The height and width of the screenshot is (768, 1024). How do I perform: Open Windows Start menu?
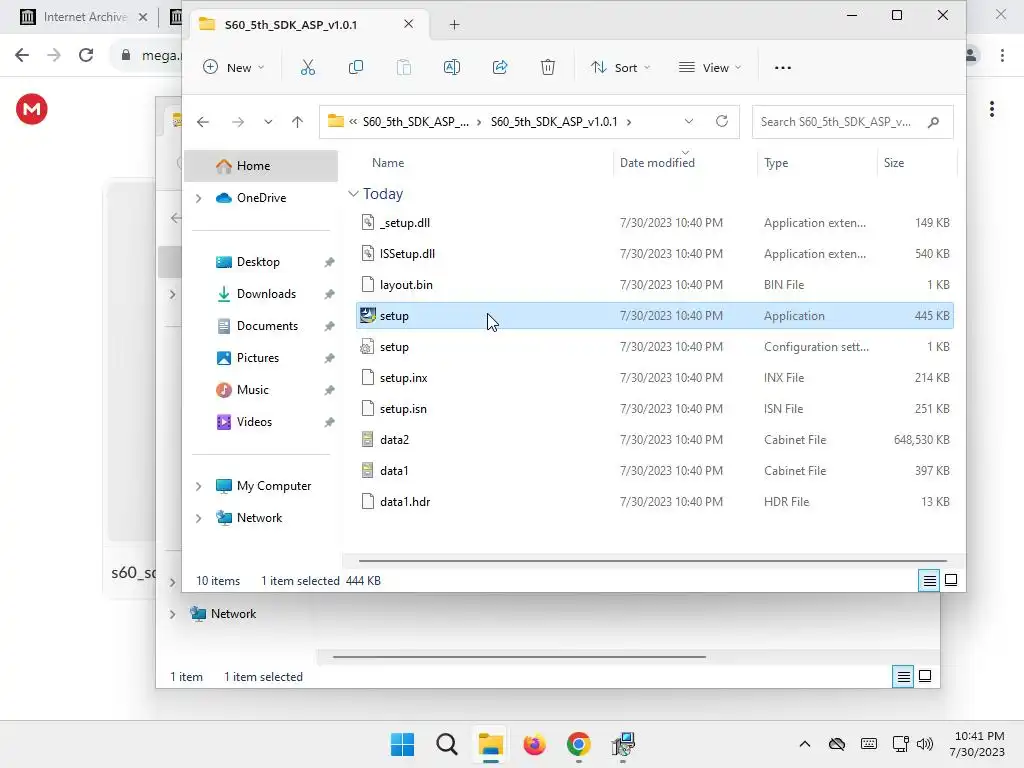402,744
